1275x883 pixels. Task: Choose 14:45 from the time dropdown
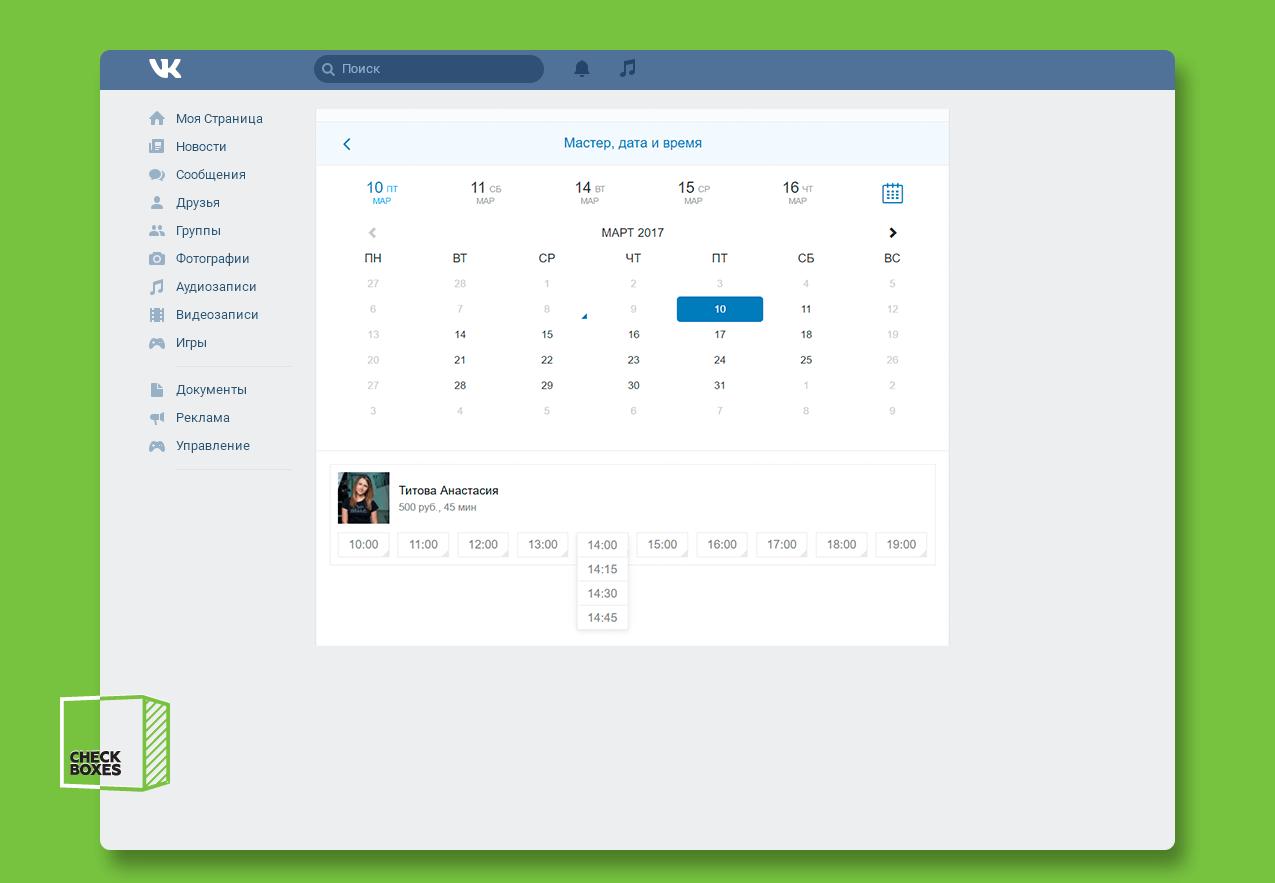tap(602, 618)
